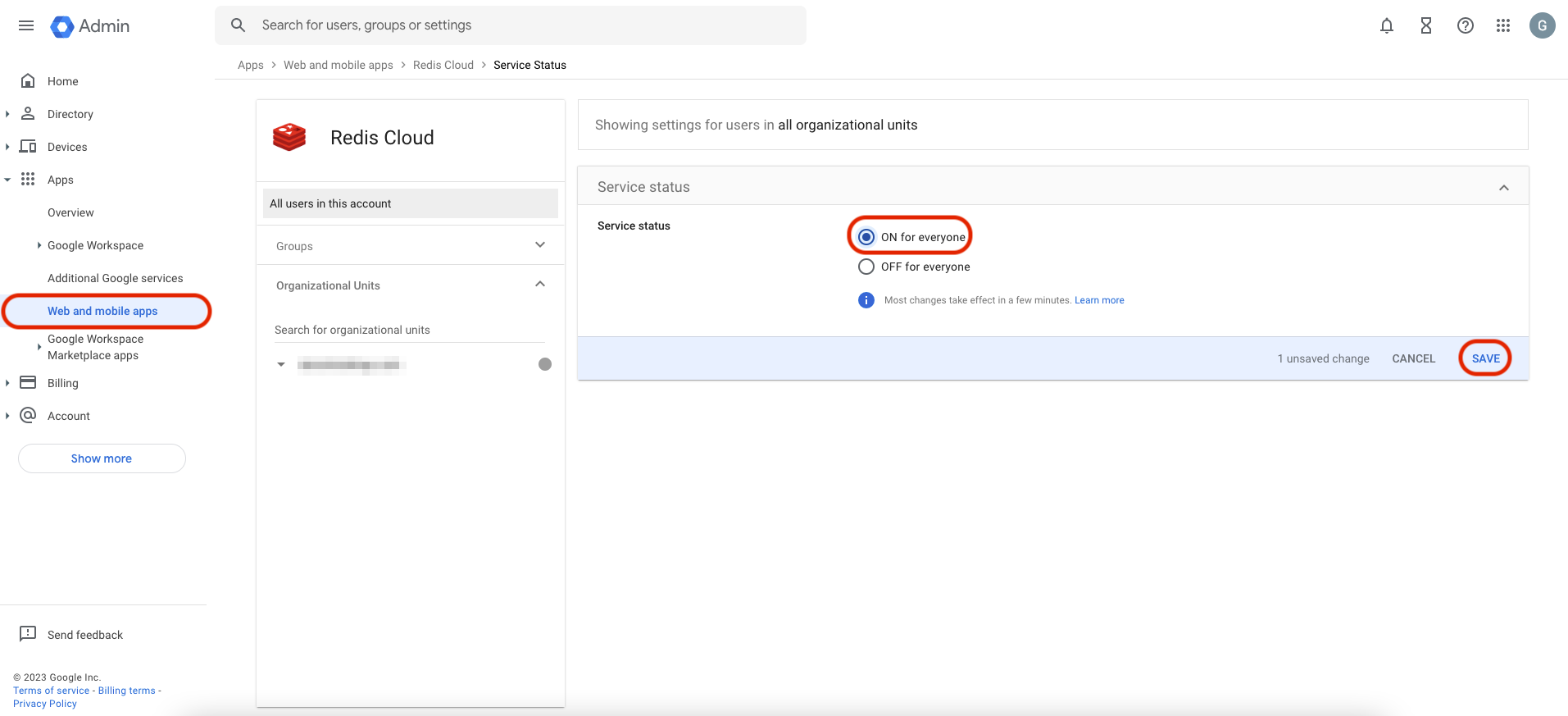Viewport: 1568px width, 716px height.
Task: Open Additional Google services in sidebar
Action: (115, 278)
